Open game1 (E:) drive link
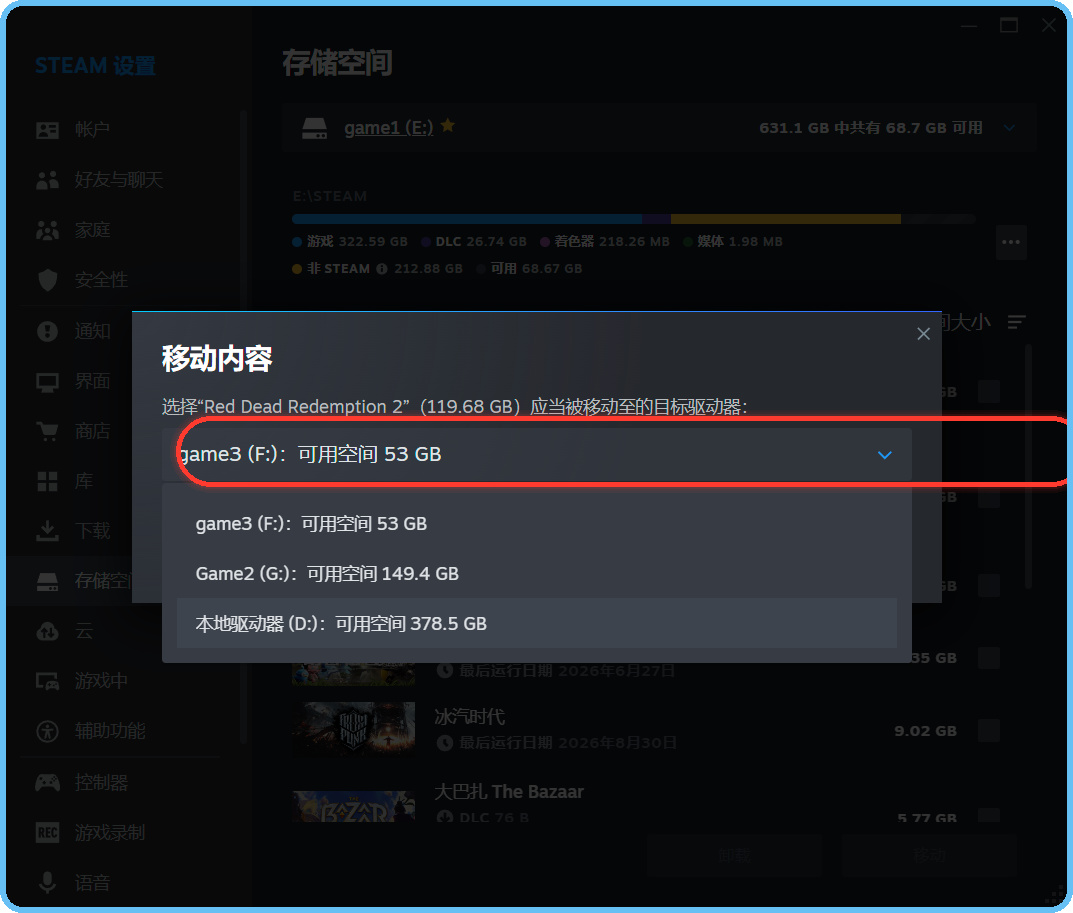 388,128
